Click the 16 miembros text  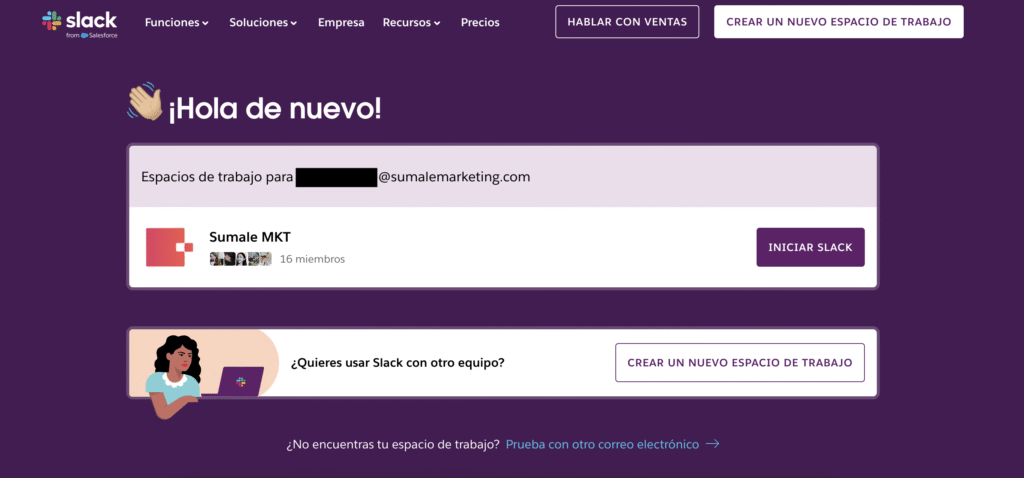point(312,259)
